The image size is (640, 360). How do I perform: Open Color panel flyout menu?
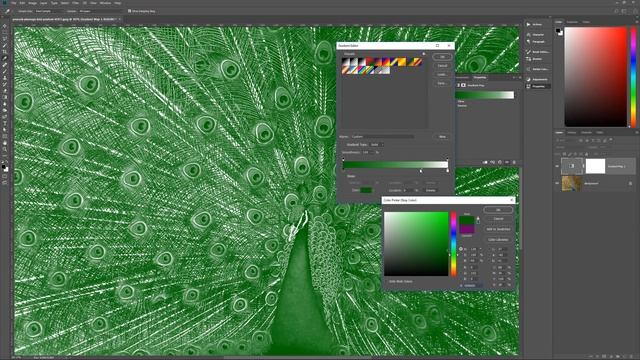point(636,22)
